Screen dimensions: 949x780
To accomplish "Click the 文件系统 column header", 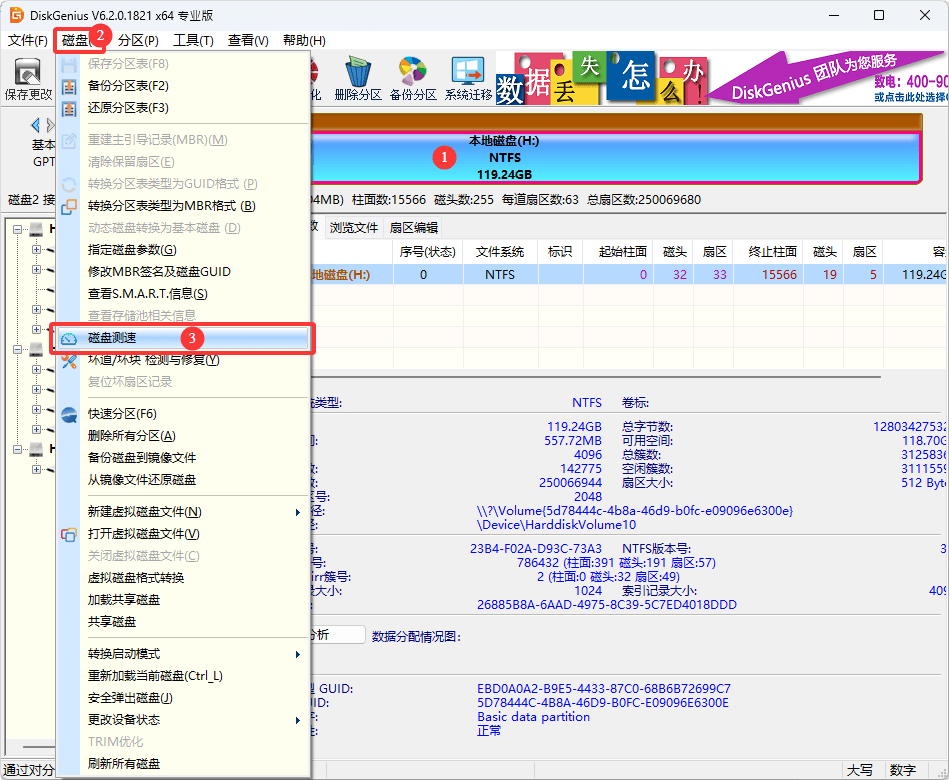I will coord(499,252).
